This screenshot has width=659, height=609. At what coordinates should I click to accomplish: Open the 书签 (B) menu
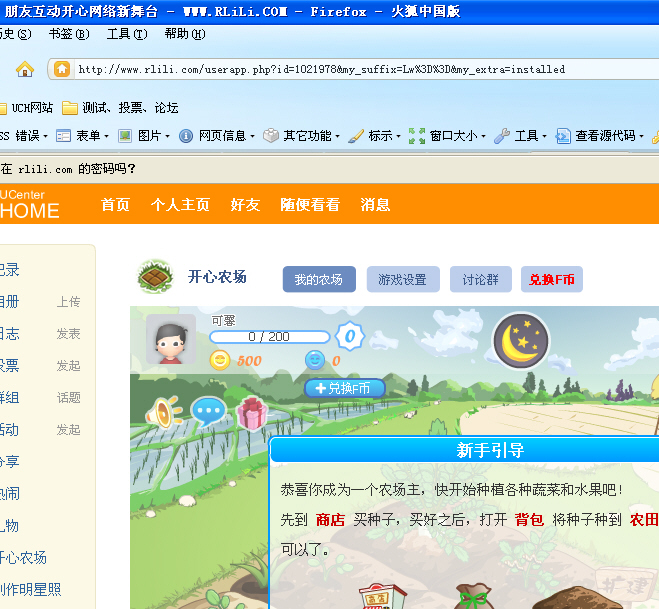pyautogui.click(x=69, y=34)
